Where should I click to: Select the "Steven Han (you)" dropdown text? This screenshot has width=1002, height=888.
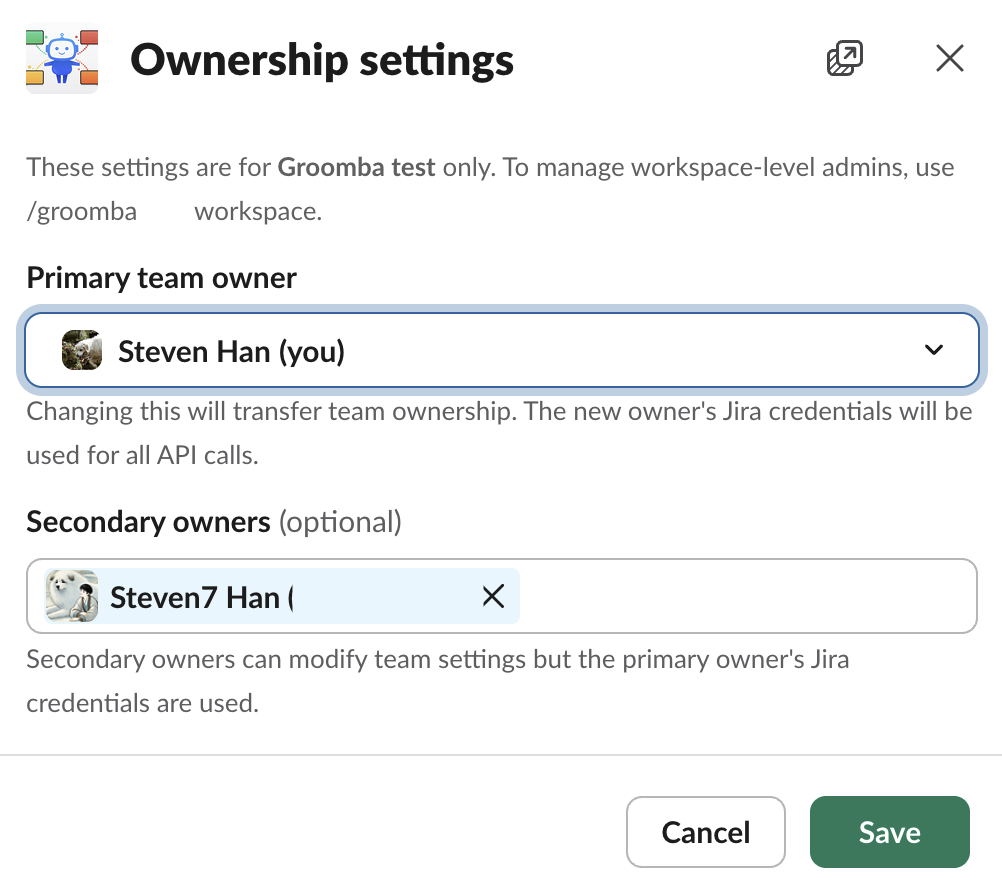click(x=231, y=351)
